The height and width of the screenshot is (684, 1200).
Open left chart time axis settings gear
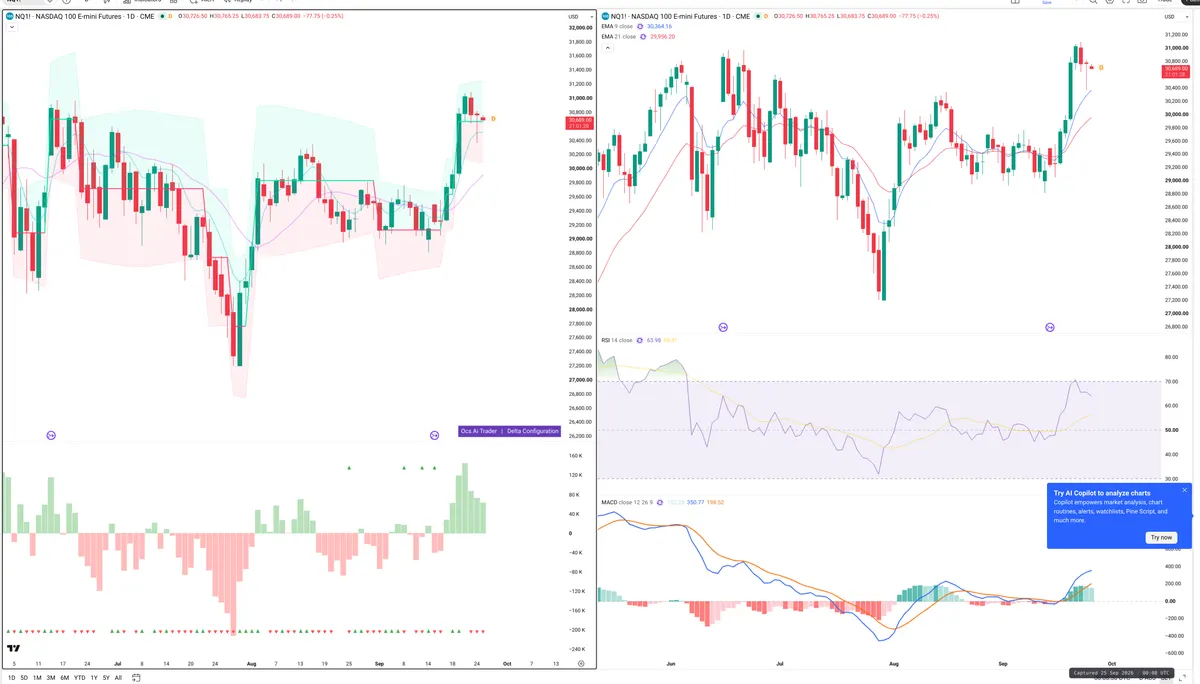tap(581, 663)
